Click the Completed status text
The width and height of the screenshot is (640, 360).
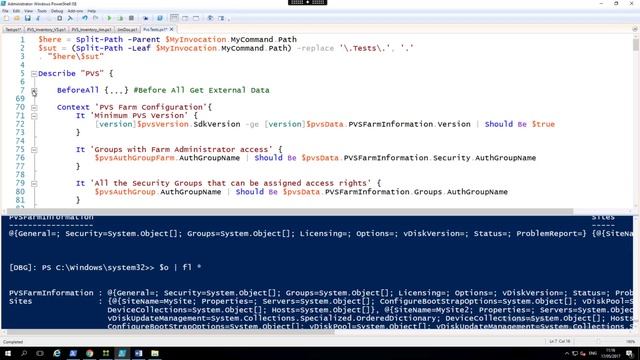13,342
